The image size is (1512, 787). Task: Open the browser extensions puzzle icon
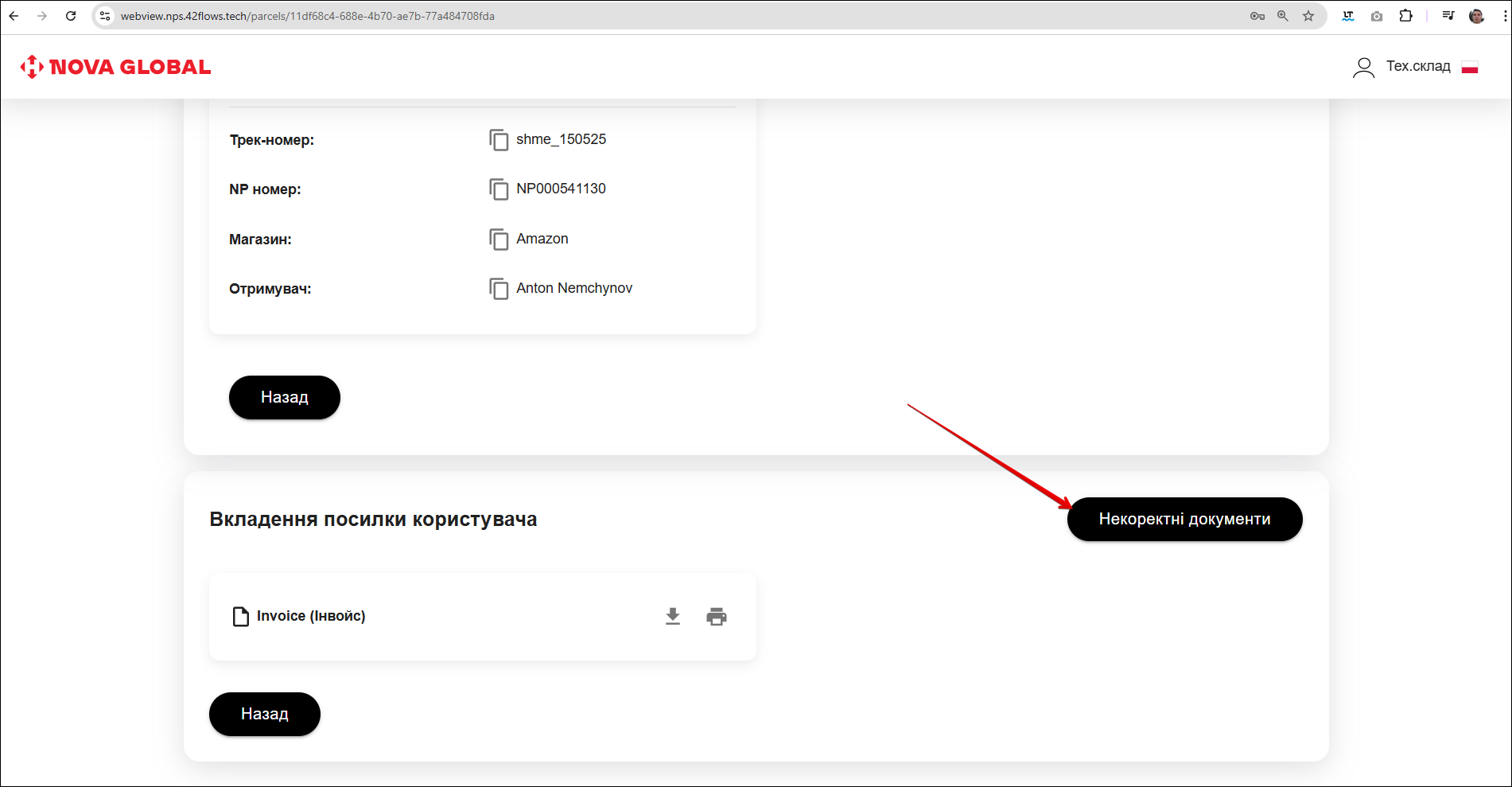[x=1405, y=16]
